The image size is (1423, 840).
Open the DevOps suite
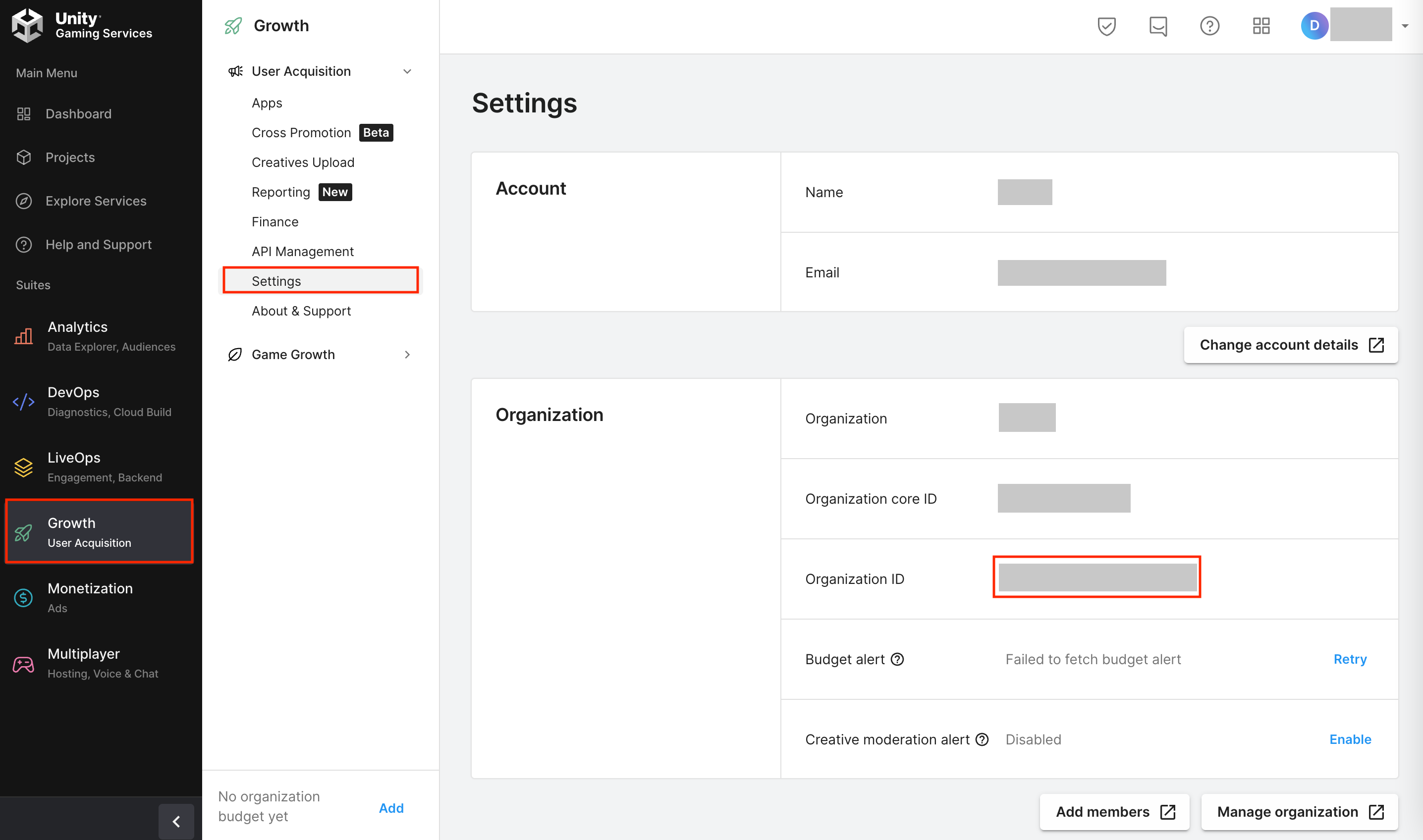101,401
